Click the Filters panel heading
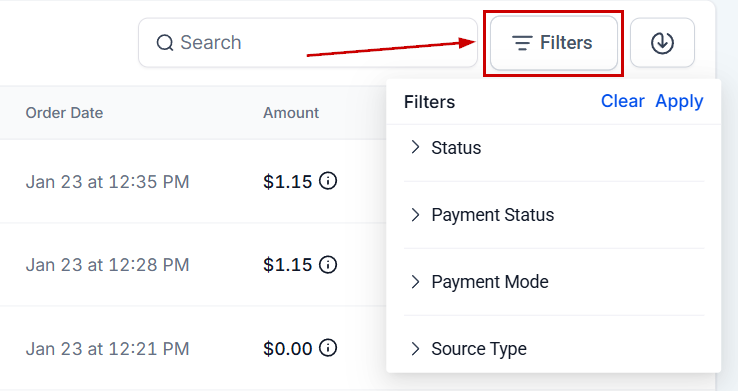Screen dimensions: 738x391 pyautogui.click(x=429, y=102)
